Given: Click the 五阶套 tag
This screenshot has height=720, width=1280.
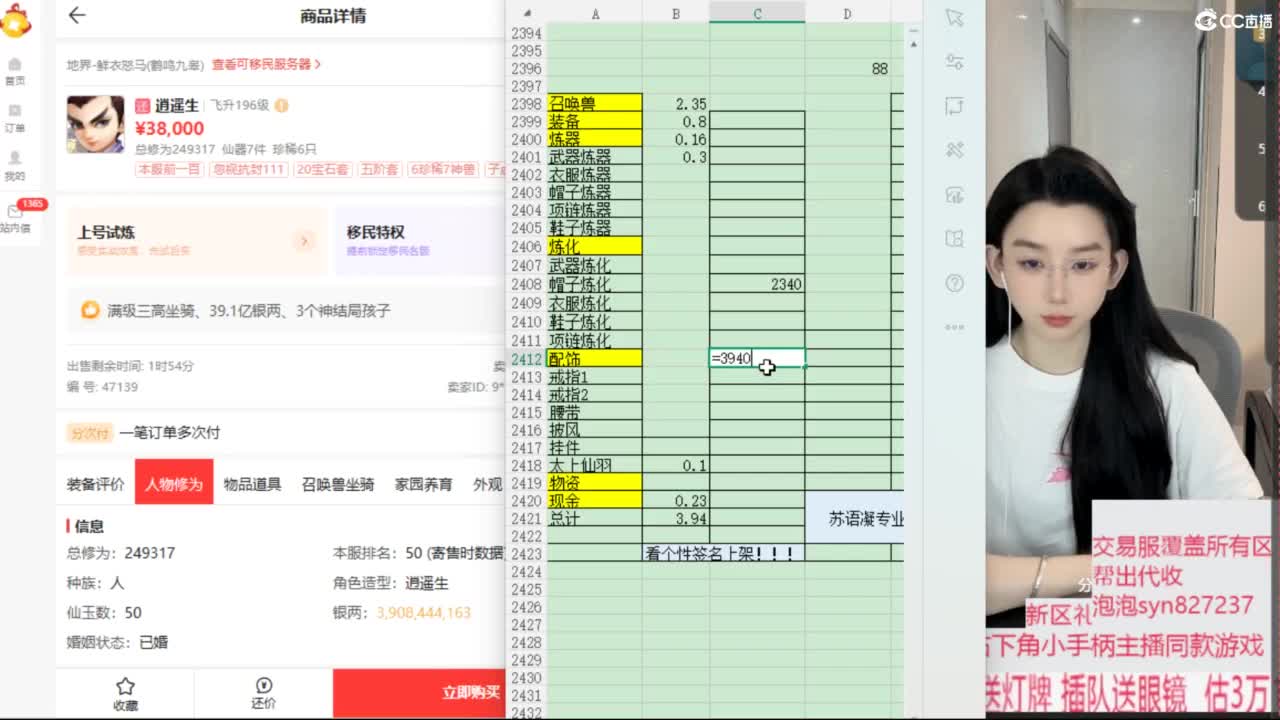Looking at the screenshot, I should coord(379,170).
